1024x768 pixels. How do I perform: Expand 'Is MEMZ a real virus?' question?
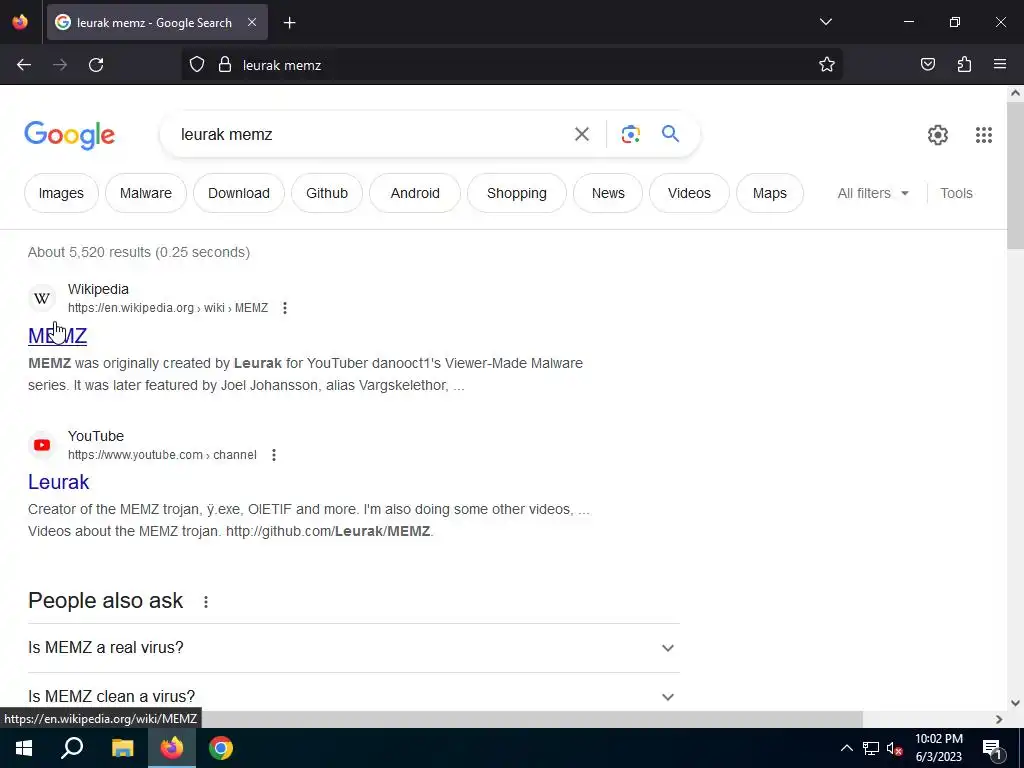coord(353,648)
